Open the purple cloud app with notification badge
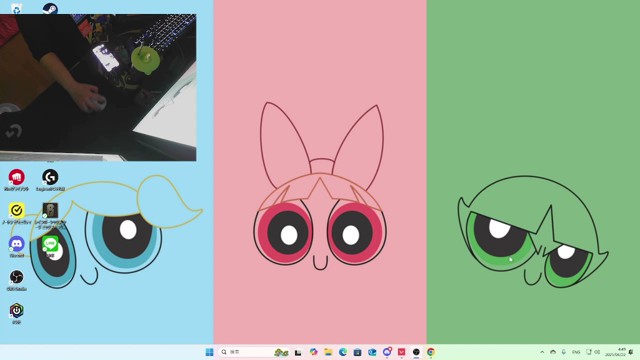The width and height of the screenshot is (640, 360). click(387, 352)
